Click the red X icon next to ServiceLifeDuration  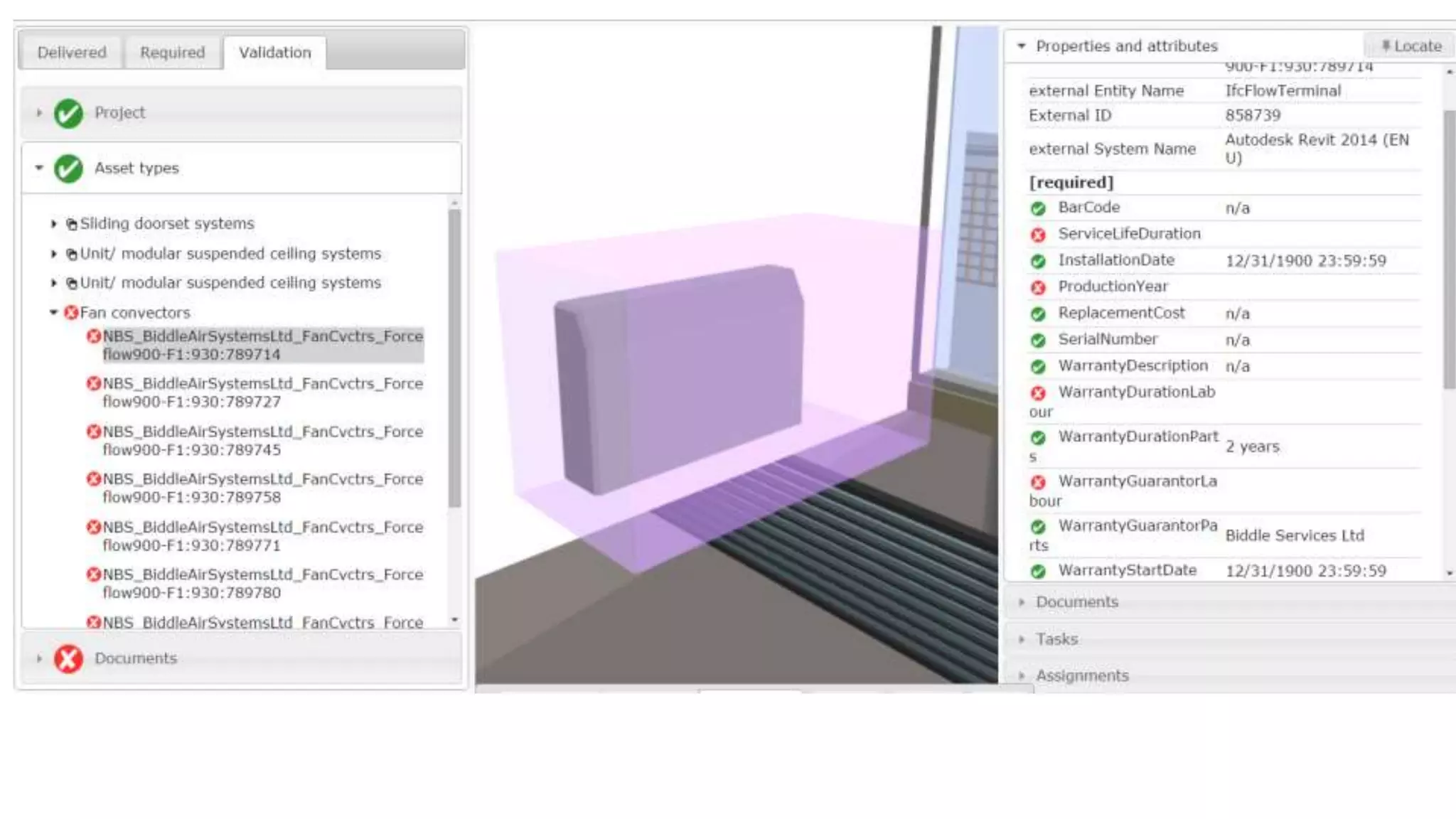[1038, 235]
